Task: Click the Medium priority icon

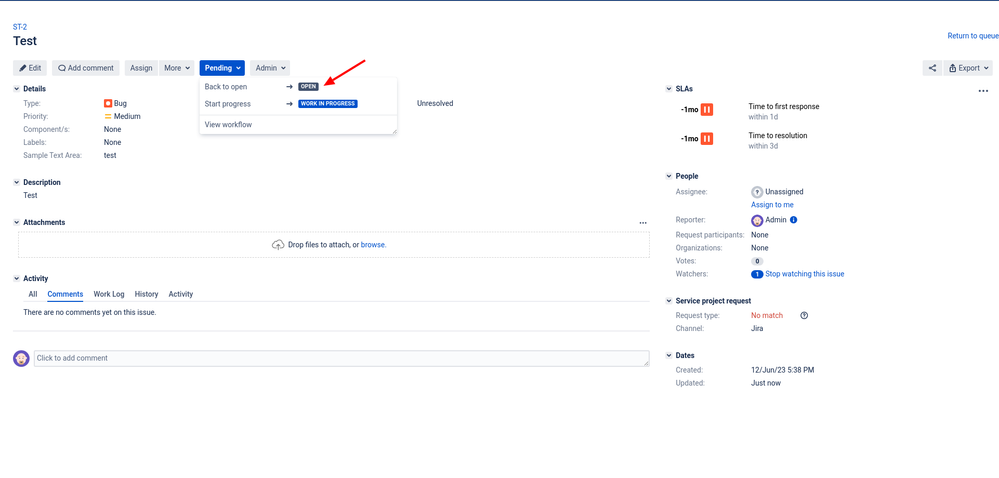Action: point(108,117)
